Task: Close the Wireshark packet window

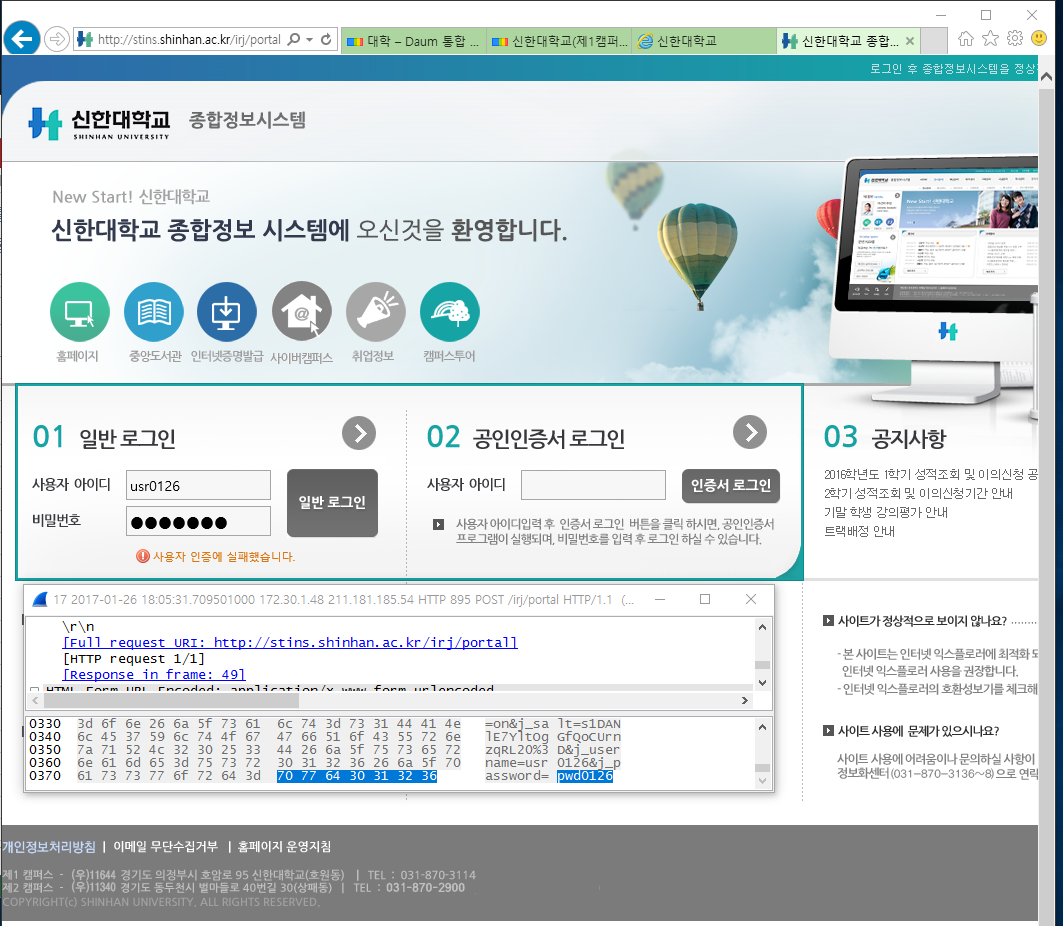Action: [x=750, y=599]
